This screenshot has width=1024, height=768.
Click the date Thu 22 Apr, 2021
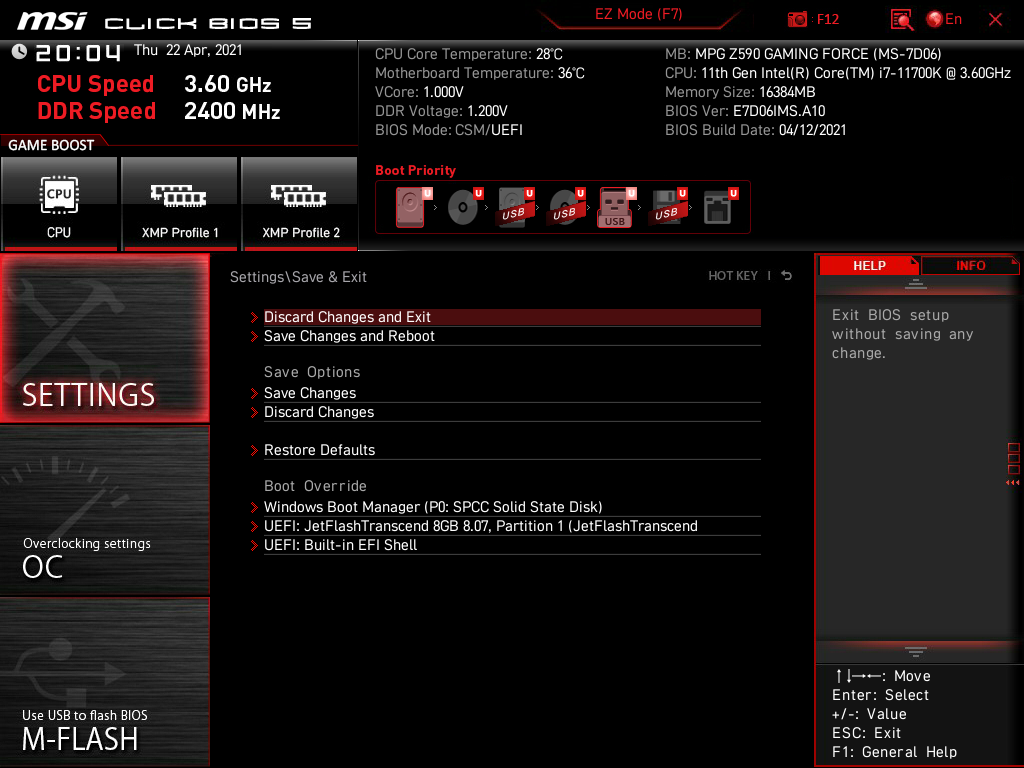click(x=188, y=50)
